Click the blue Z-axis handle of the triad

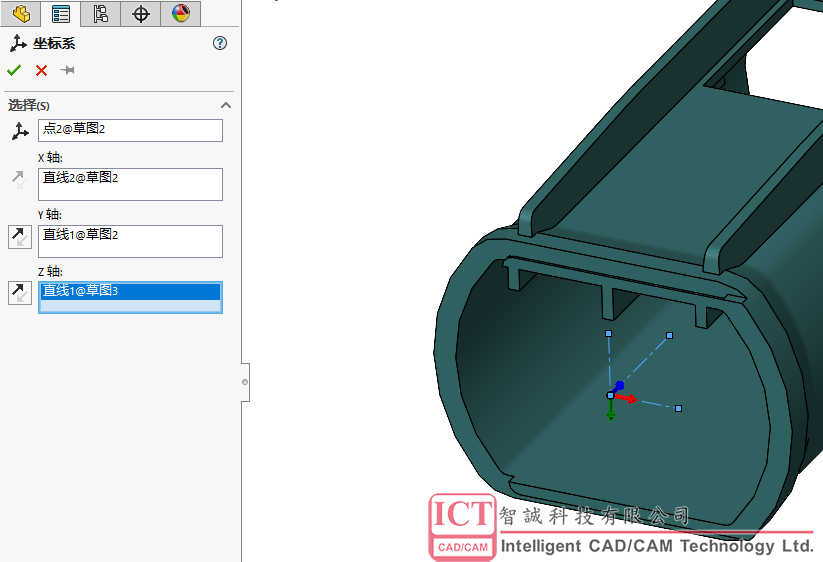[x=618, y=387]
